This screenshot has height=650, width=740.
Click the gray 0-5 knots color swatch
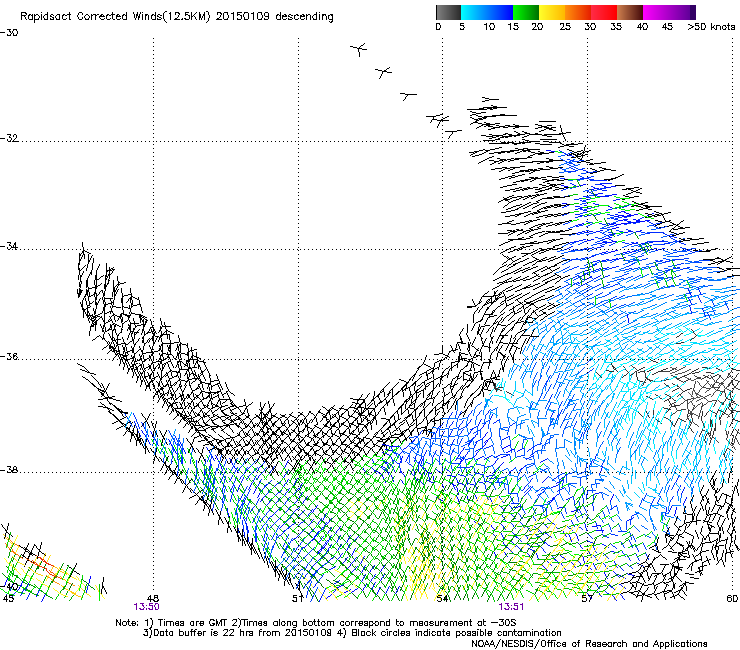(x=448, y=12)
